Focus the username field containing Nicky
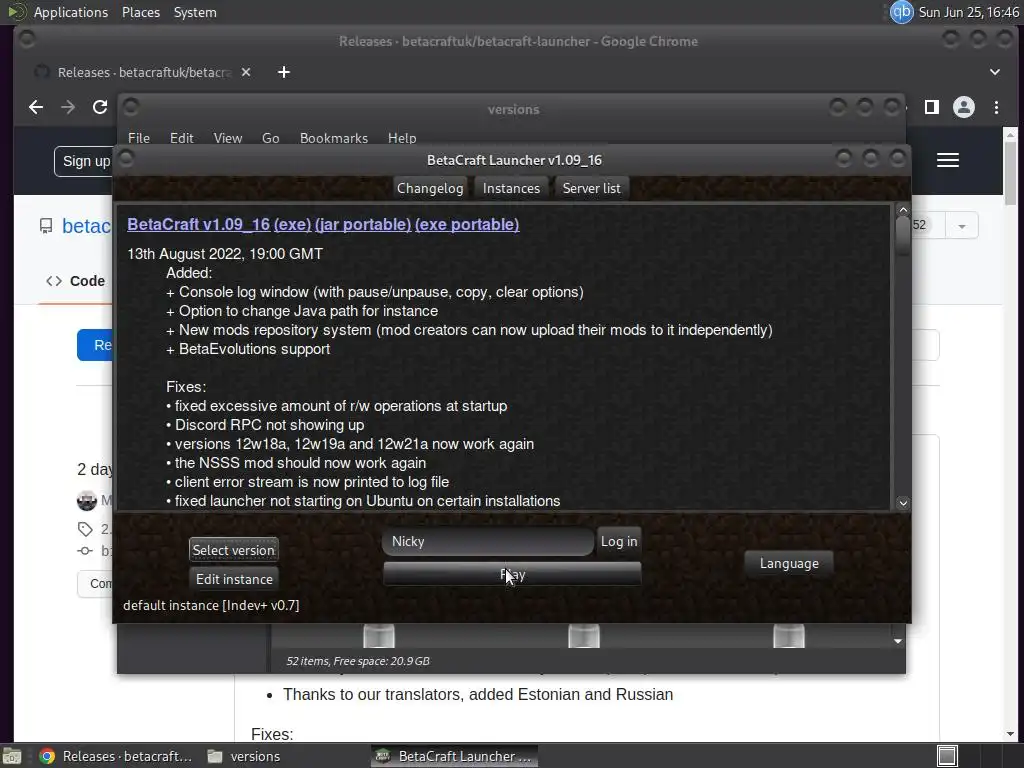1024x768 pixels. [x=488, y=541]
